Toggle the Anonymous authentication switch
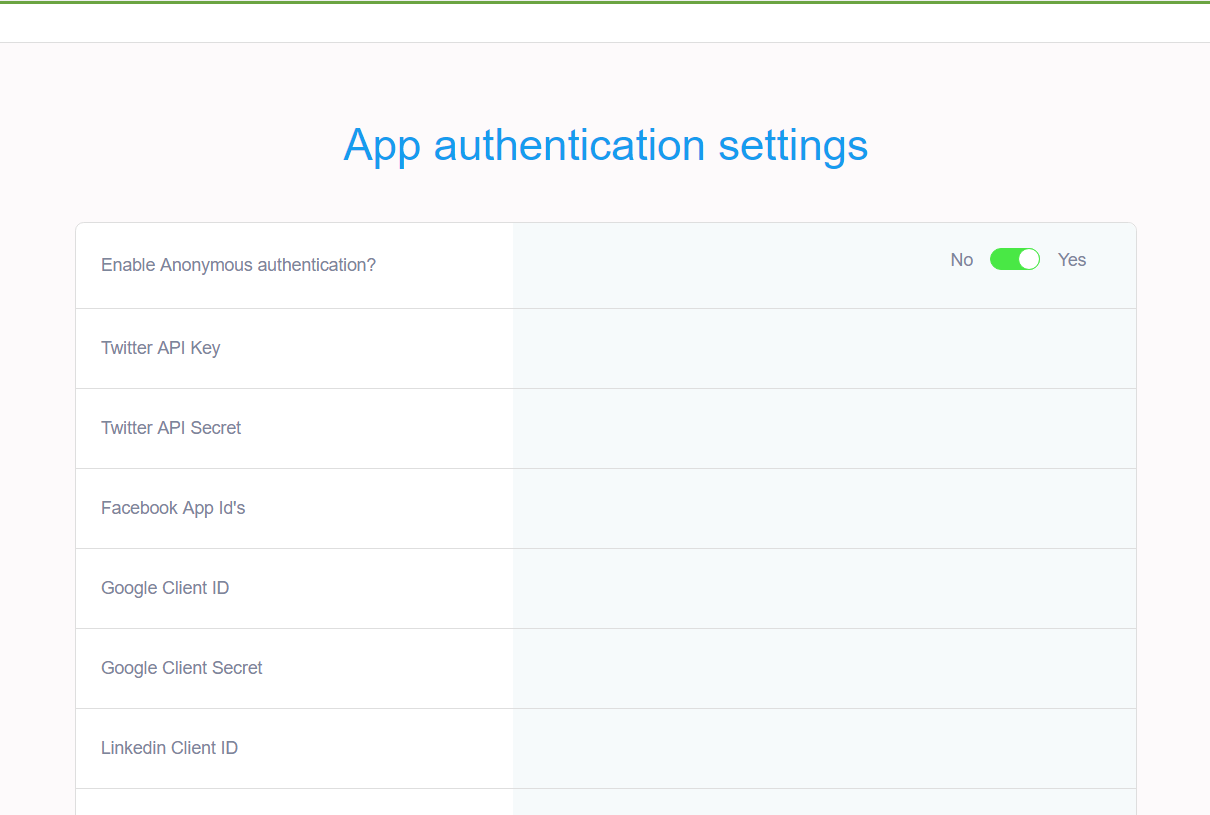 (x=1015, y=260)
